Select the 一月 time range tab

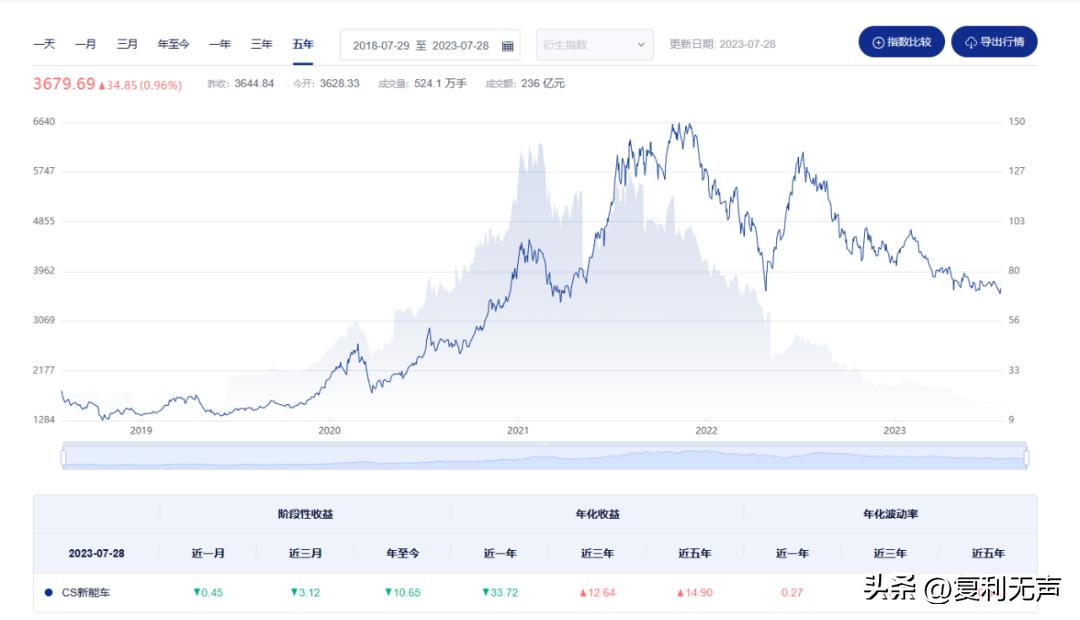tap(85, 44)
